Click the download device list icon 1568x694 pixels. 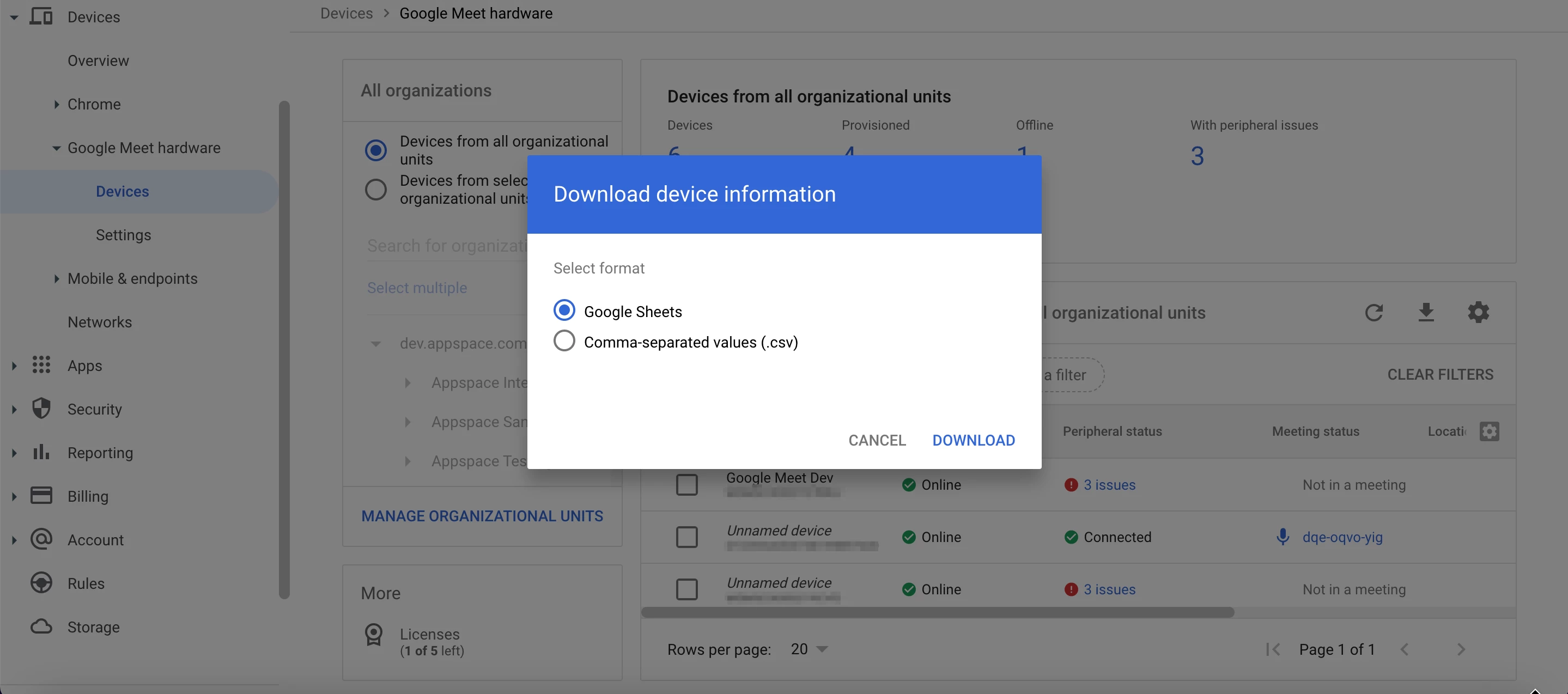1426,312
